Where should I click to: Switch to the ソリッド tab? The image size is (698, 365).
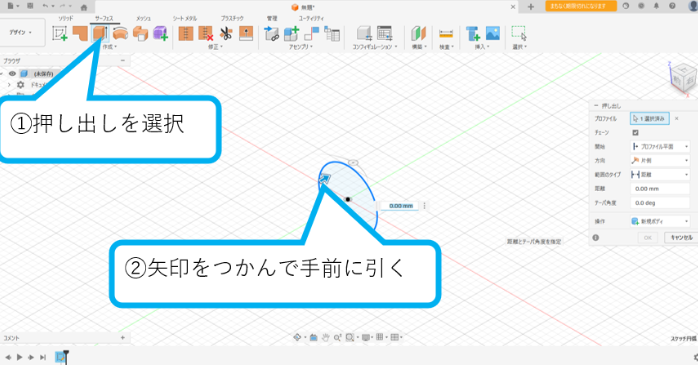(x=66, y=18)
